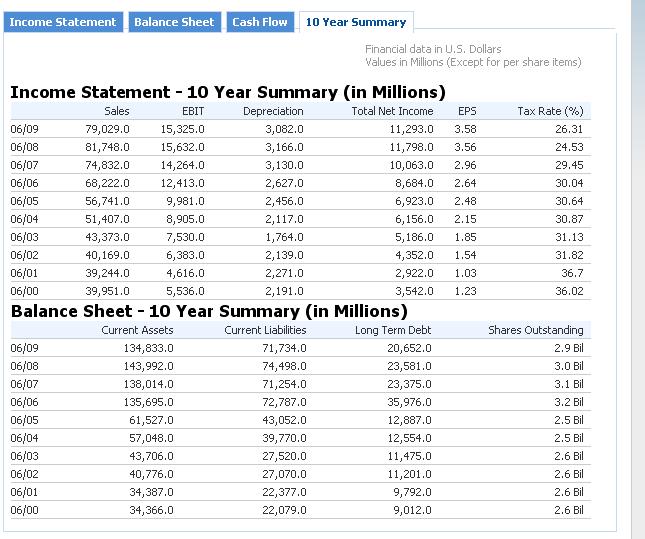Select the 36.7 tax rate cell
645x539 pixels.
pyautogui.click(x=572, y=273)
